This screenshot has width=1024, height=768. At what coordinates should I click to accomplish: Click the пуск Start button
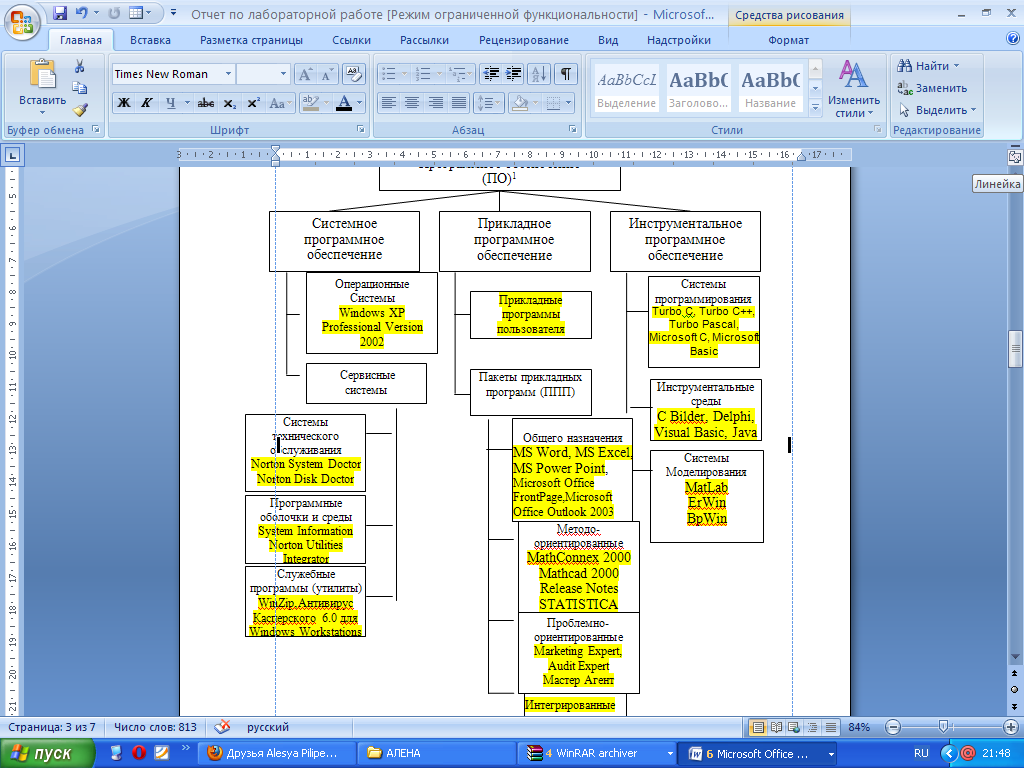[x=48, y=753]
